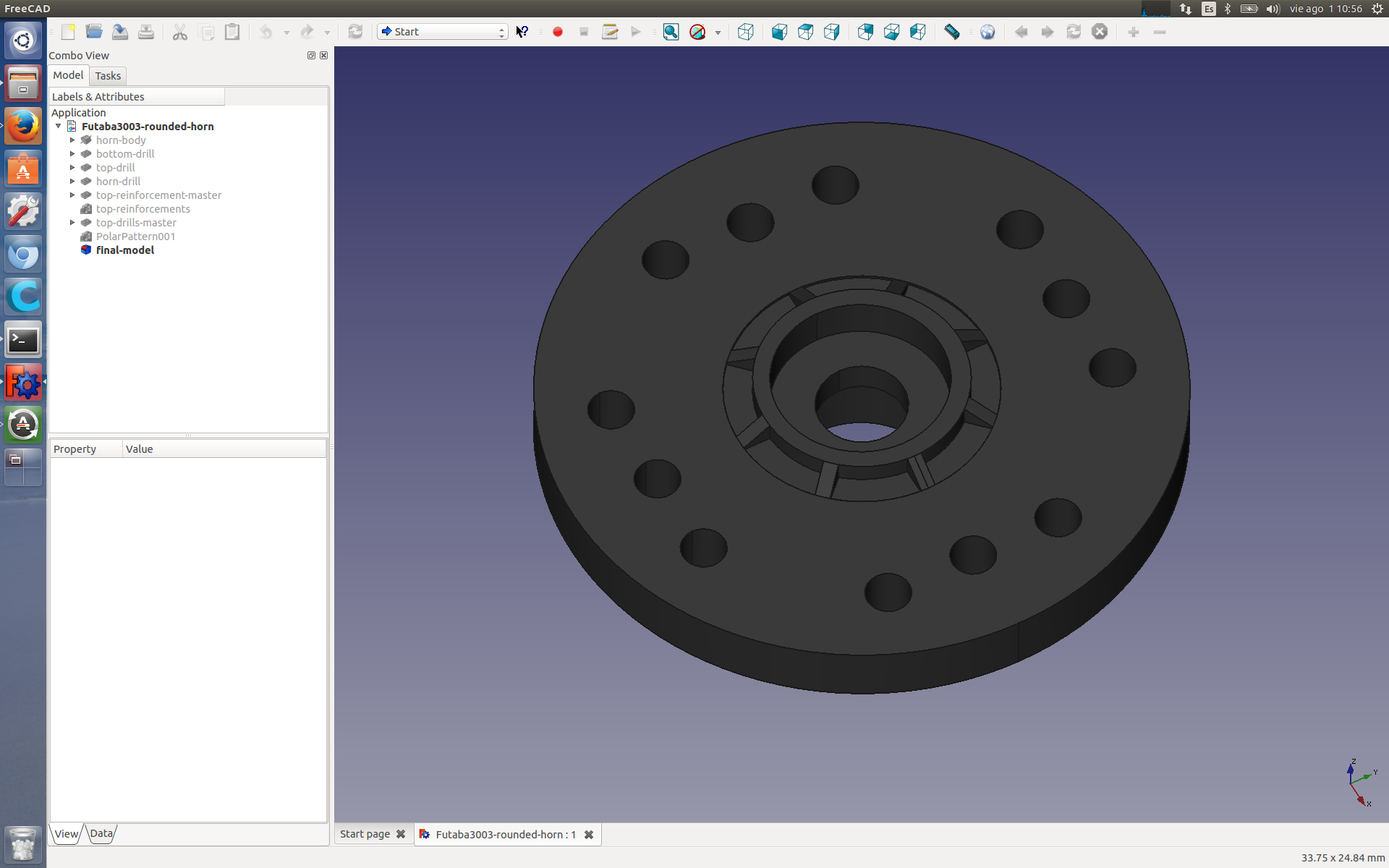Switch to the Tasks tab
Screen dimensions: 1389x868
(108, 76)
